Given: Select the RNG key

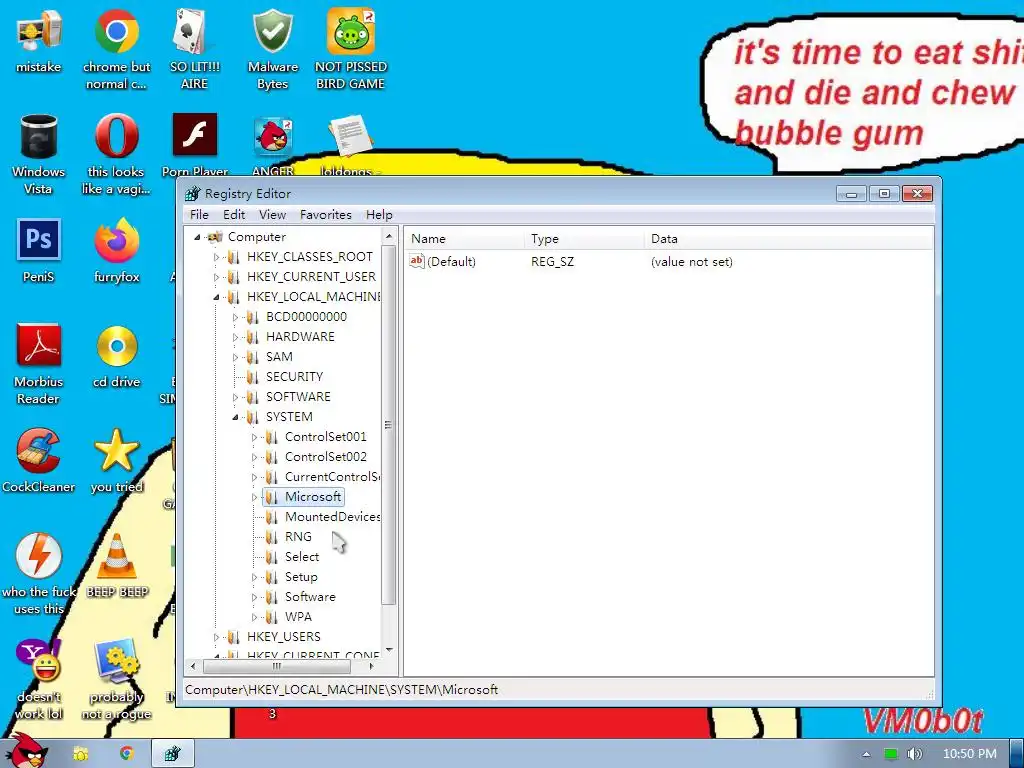Looking at the screenshot, I should pyautogui.click(x=298, y=537).
